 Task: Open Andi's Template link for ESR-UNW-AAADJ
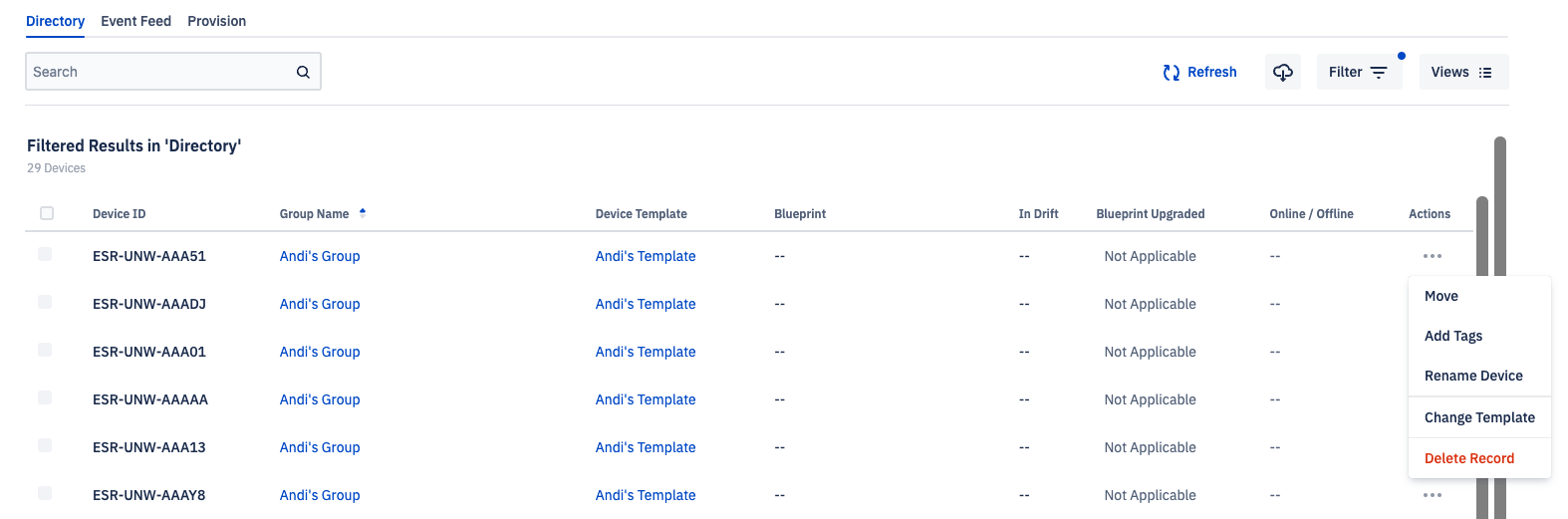646,304
